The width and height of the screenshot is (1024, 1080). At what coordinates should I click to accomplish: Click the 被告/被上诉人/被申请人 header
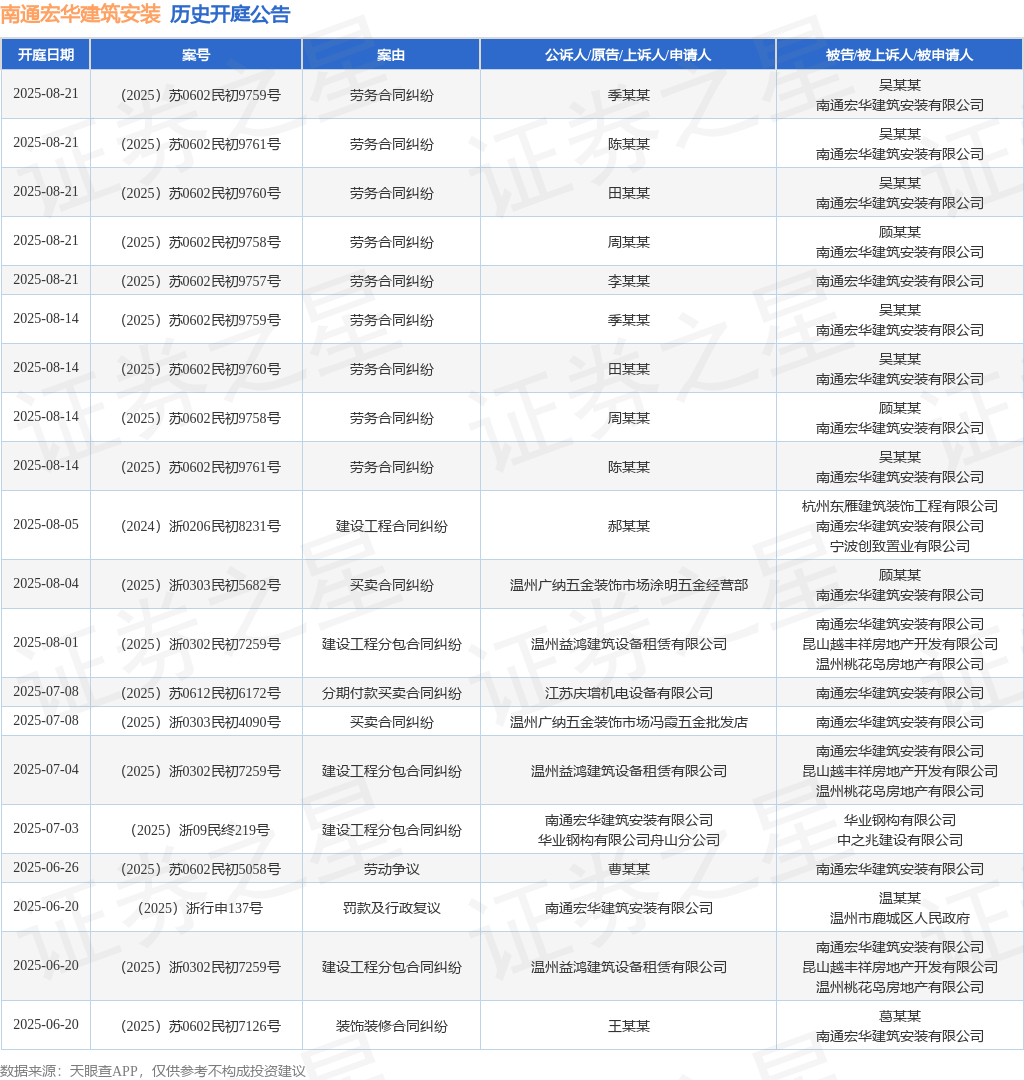pyautogui.click(x=899, y=55)
